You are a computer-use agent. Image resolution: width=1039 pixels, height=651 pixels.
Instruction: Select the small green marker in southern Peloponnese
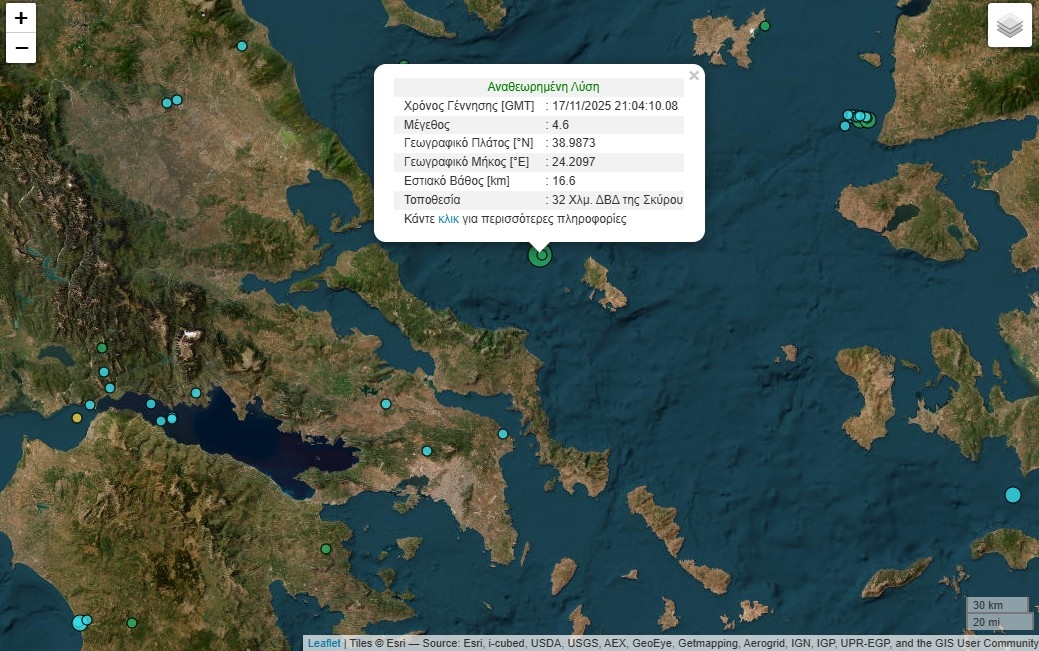tap(131, 623)
